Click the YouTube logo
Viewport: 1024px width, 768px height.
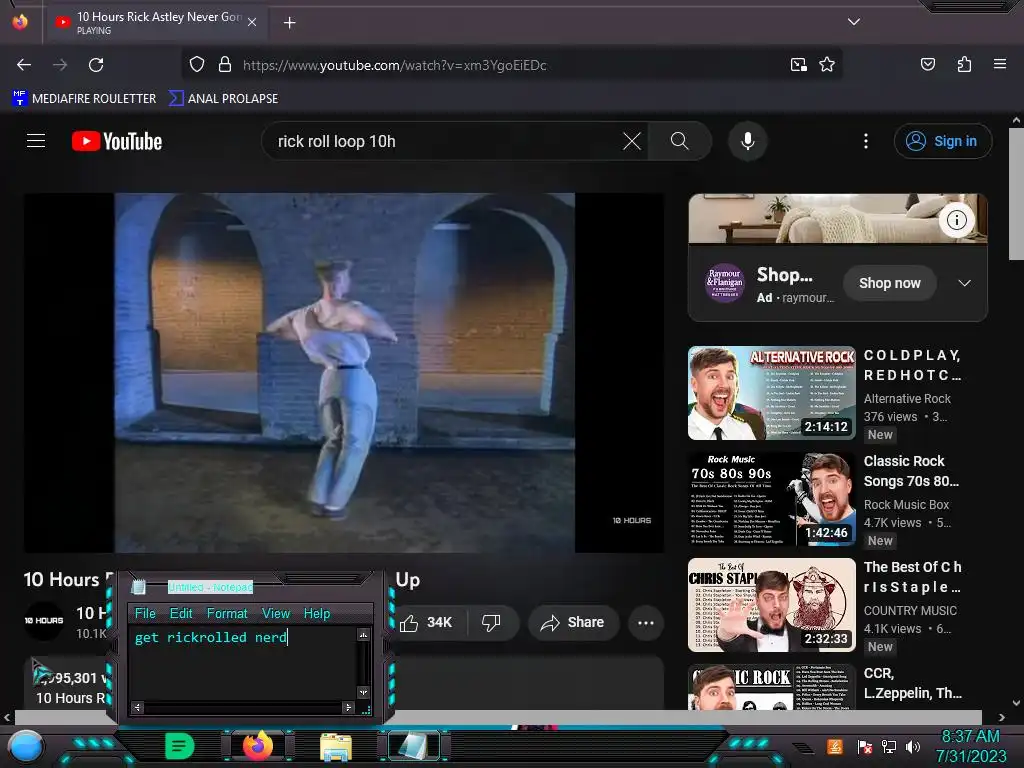tap(117, 142)
